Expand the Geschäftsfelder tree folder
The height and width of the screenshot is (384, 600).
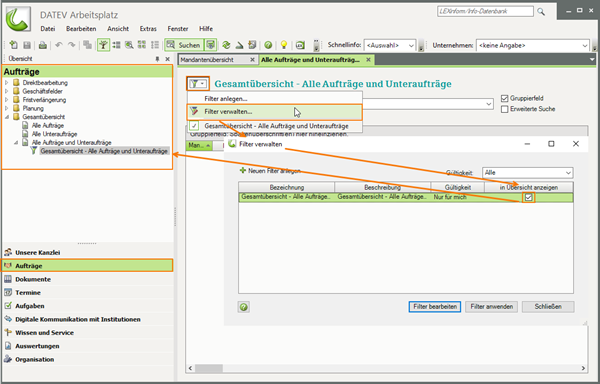(7, 91)
